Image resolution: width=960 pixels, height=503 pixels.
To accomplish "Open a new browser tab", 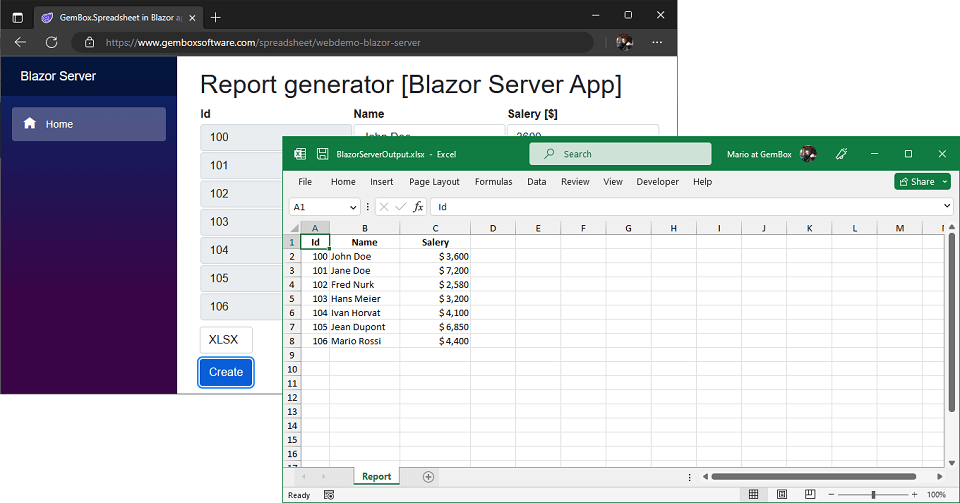I will point(216,17).
